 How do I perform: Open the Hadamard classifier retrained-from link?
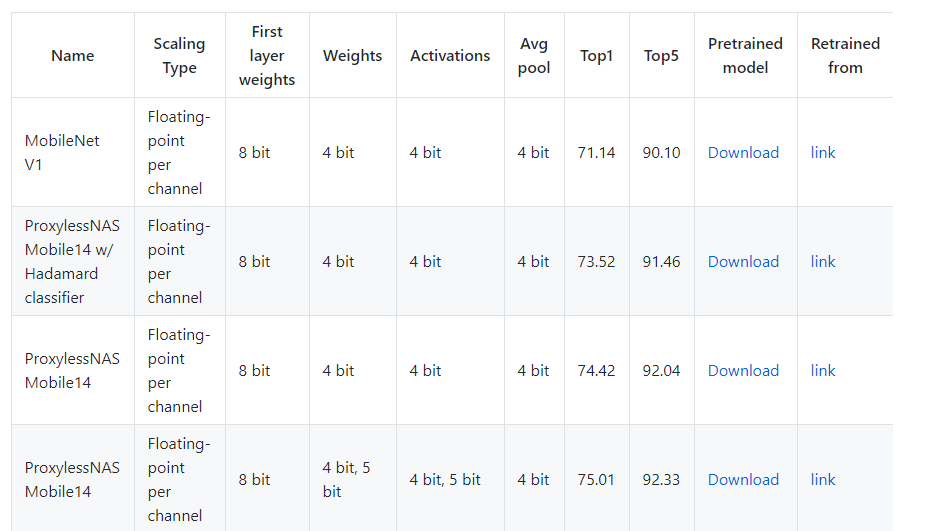823,262
